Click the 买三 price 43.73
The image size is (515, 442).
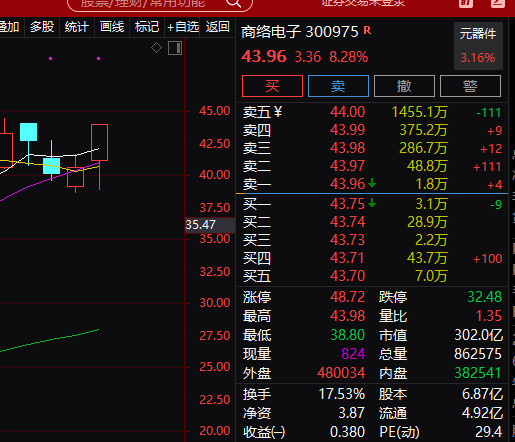click(348, 240)
